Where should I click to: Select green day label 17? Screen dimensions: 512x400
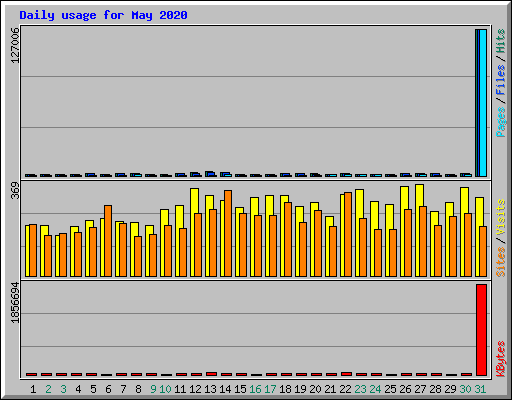click(270, 389)
